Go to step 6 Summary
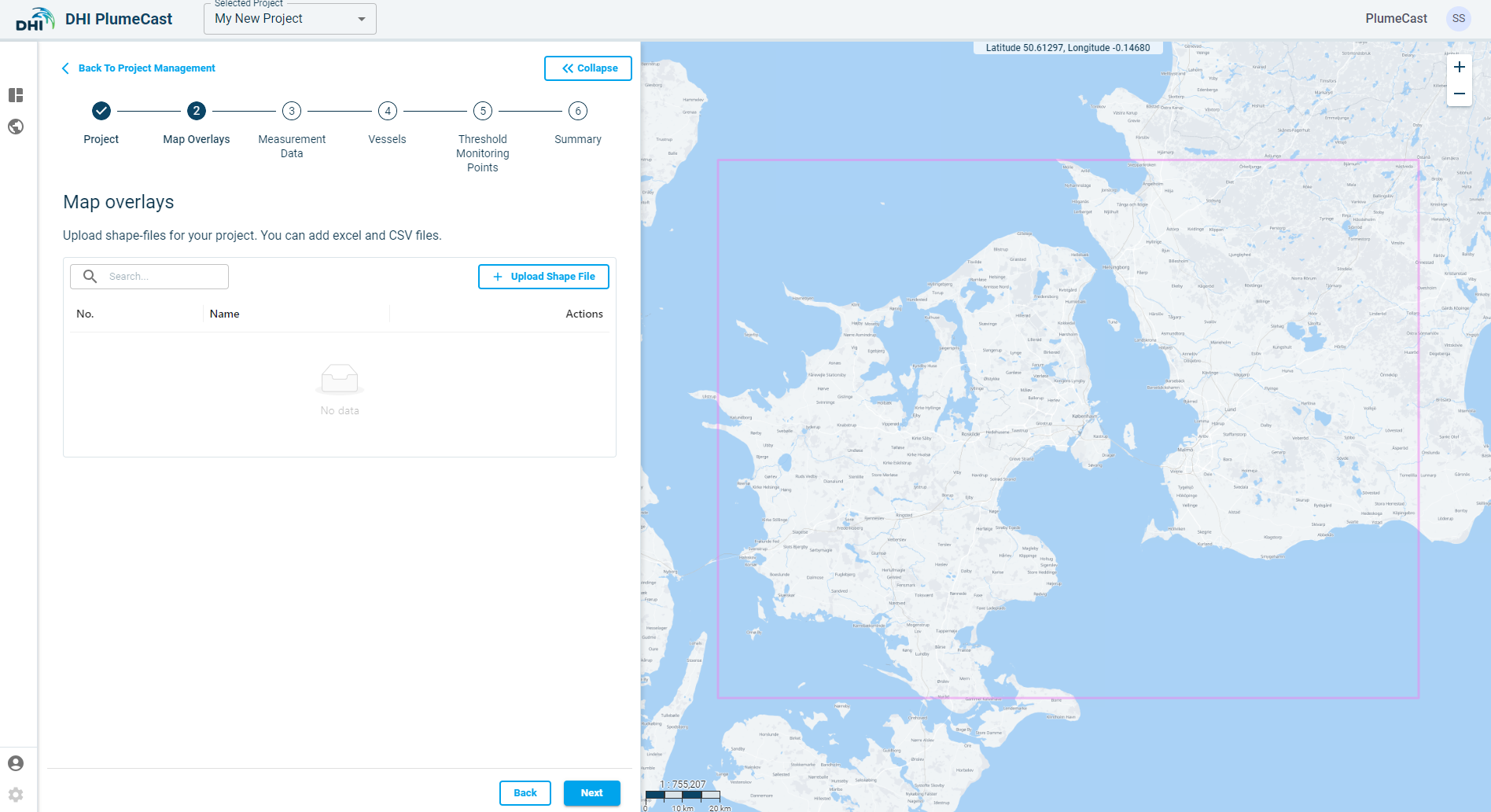 click(578, 111)
